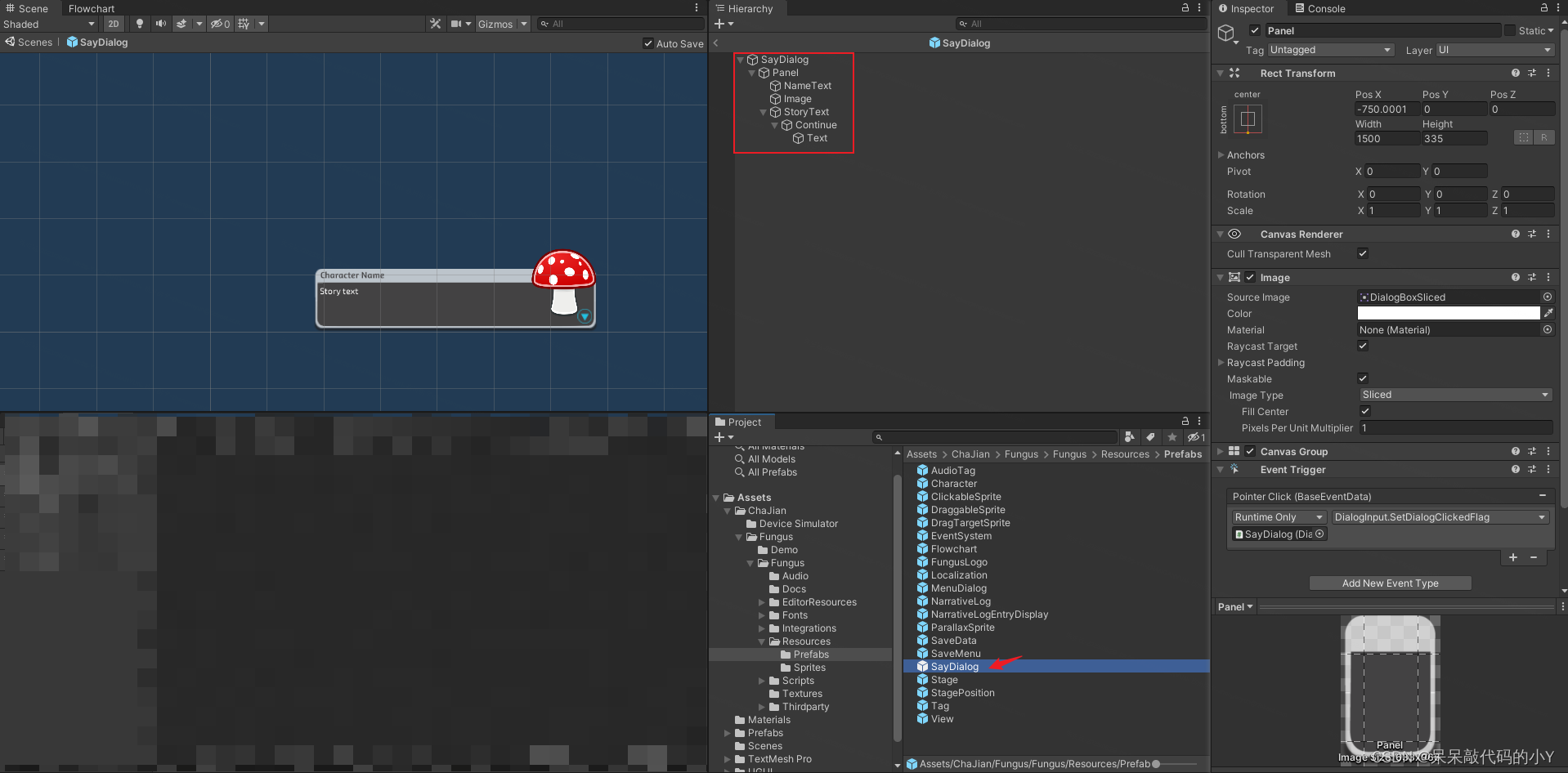
Task: Toggle 2D view mode in Scene toolbar
Action: coord(114,24)
